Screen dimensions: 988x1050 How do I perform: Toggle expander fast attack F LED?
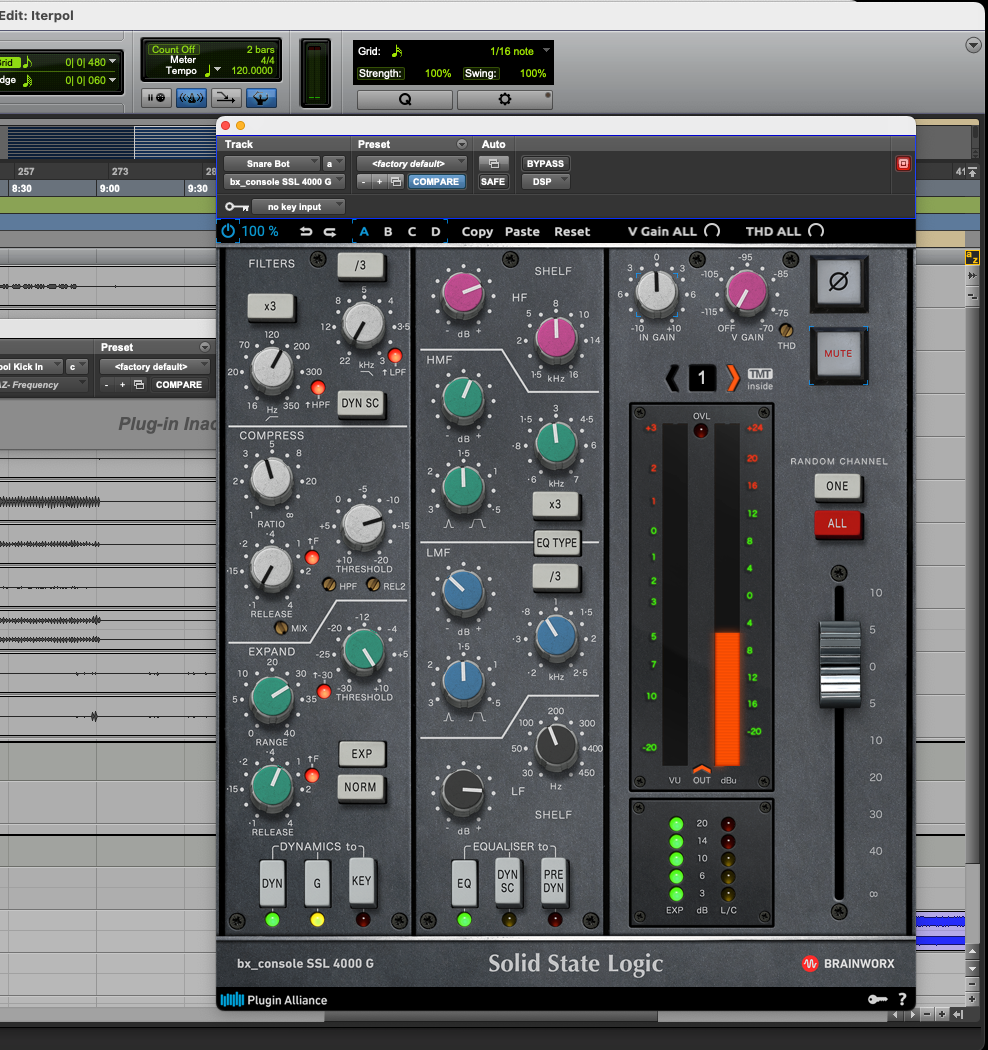[312, 775]
